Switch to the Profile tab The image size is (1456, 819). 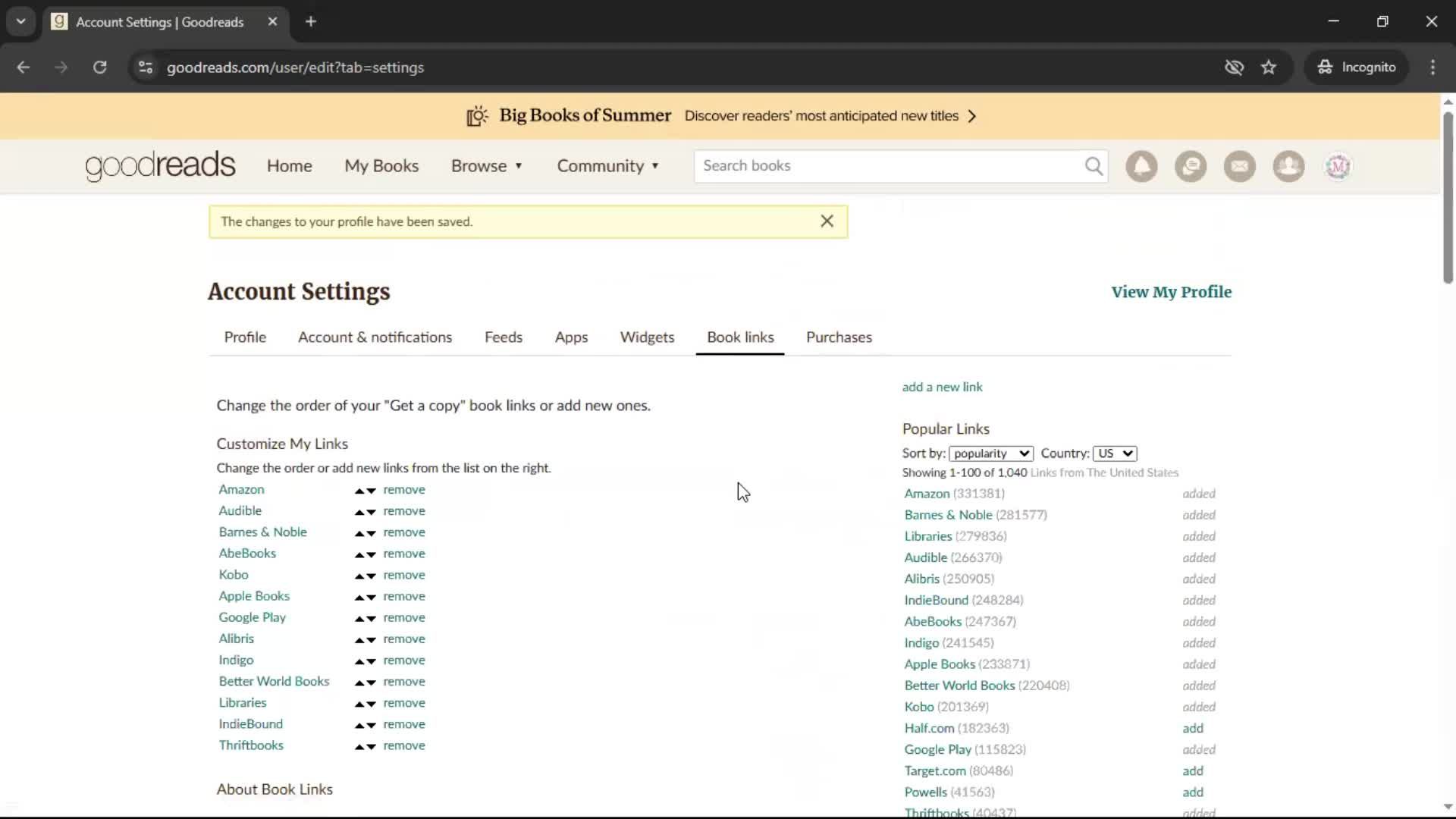click(x=245, y=337)
